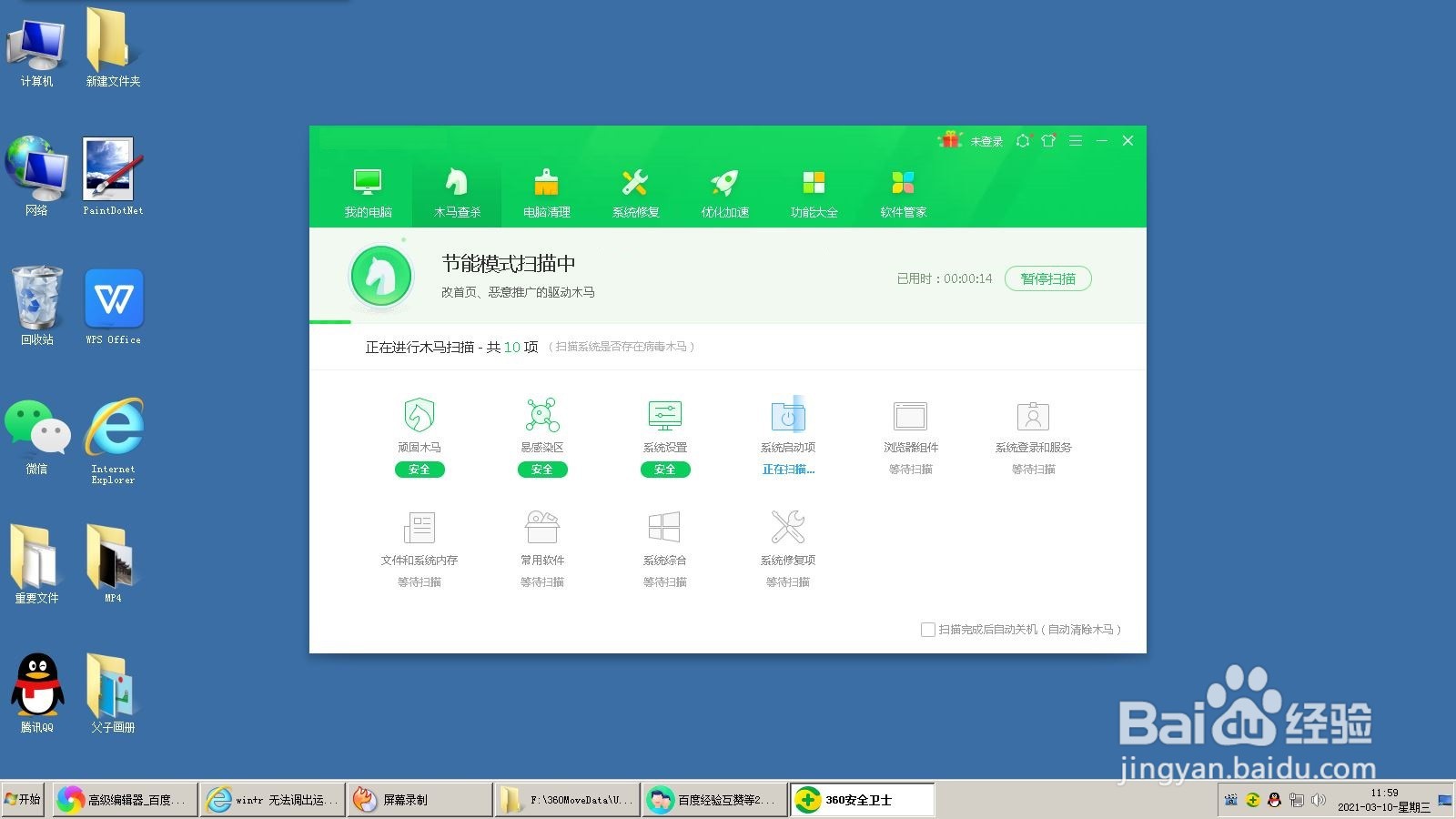Click the 浏览器组件 scan item icon
Image resolution: width=1456 pixels, height=819 pixels.
coord(910,416)
